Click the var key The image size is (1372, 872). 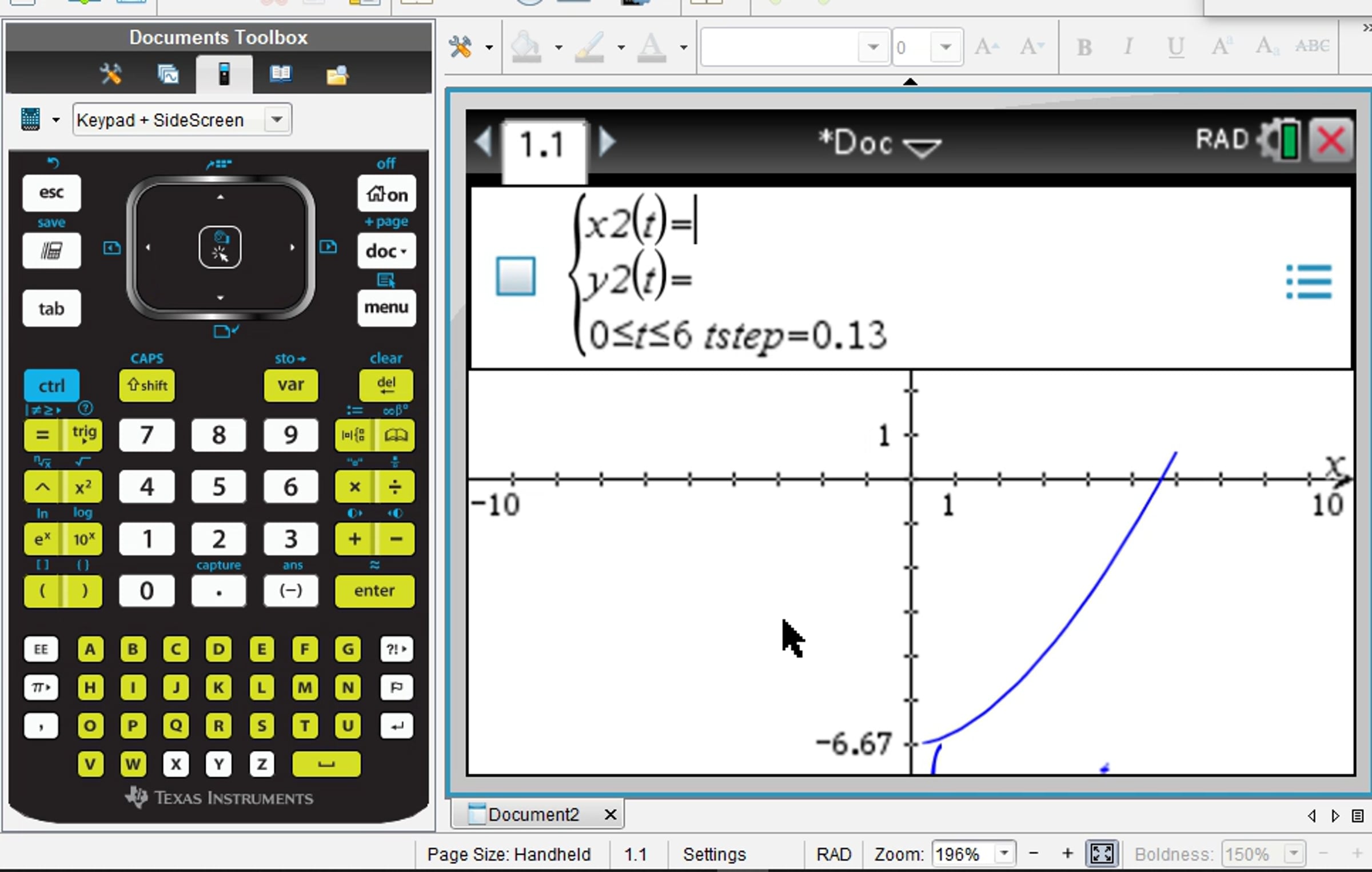coord(291,385)
